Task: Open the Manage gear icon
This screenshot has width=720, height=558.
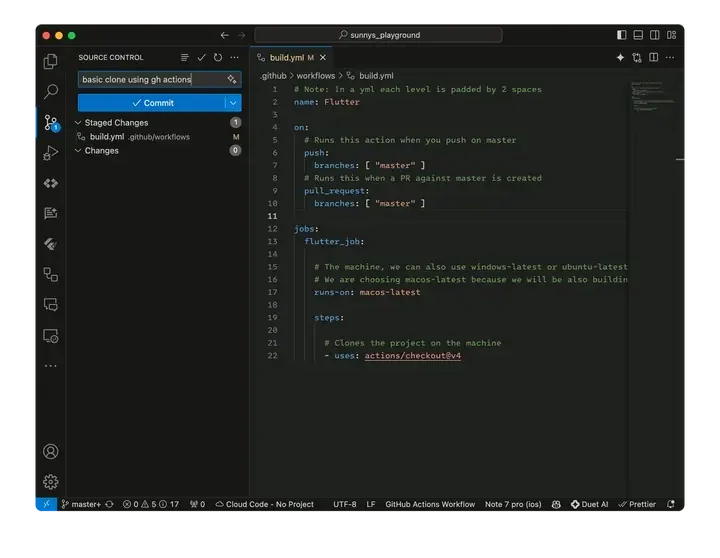Action: click(51, 482)
